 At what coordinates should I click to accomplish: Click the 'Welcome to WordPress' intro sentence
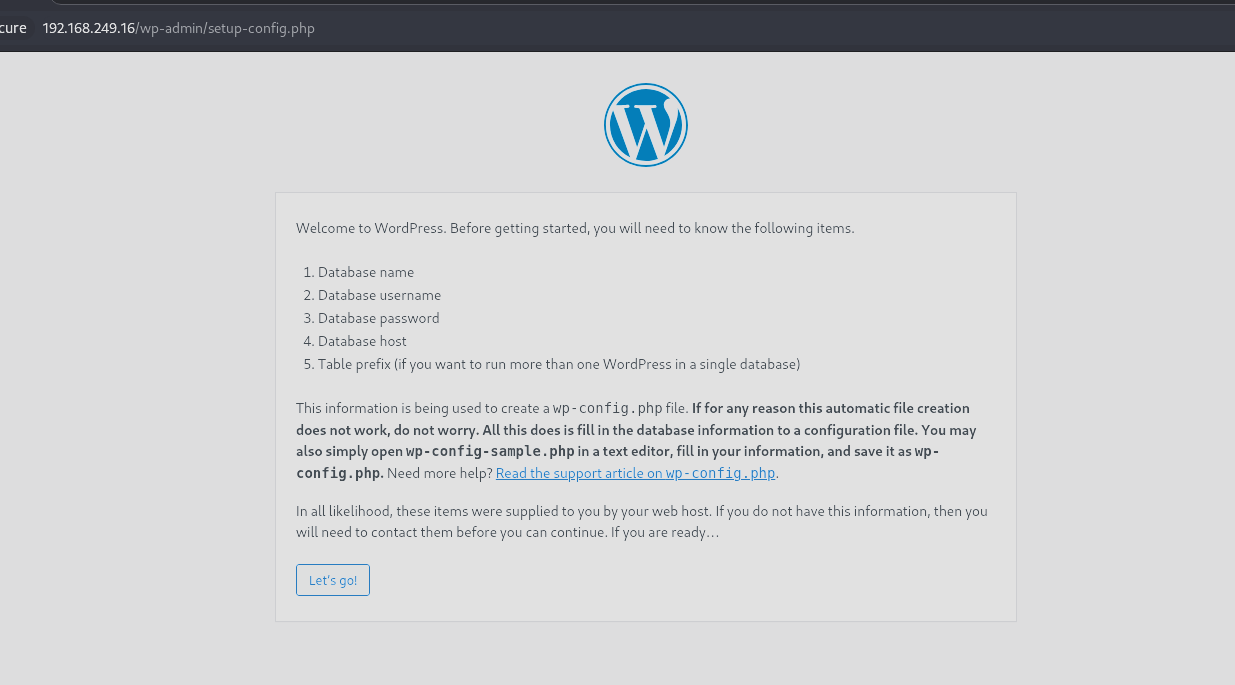click(x=575, y=228)
